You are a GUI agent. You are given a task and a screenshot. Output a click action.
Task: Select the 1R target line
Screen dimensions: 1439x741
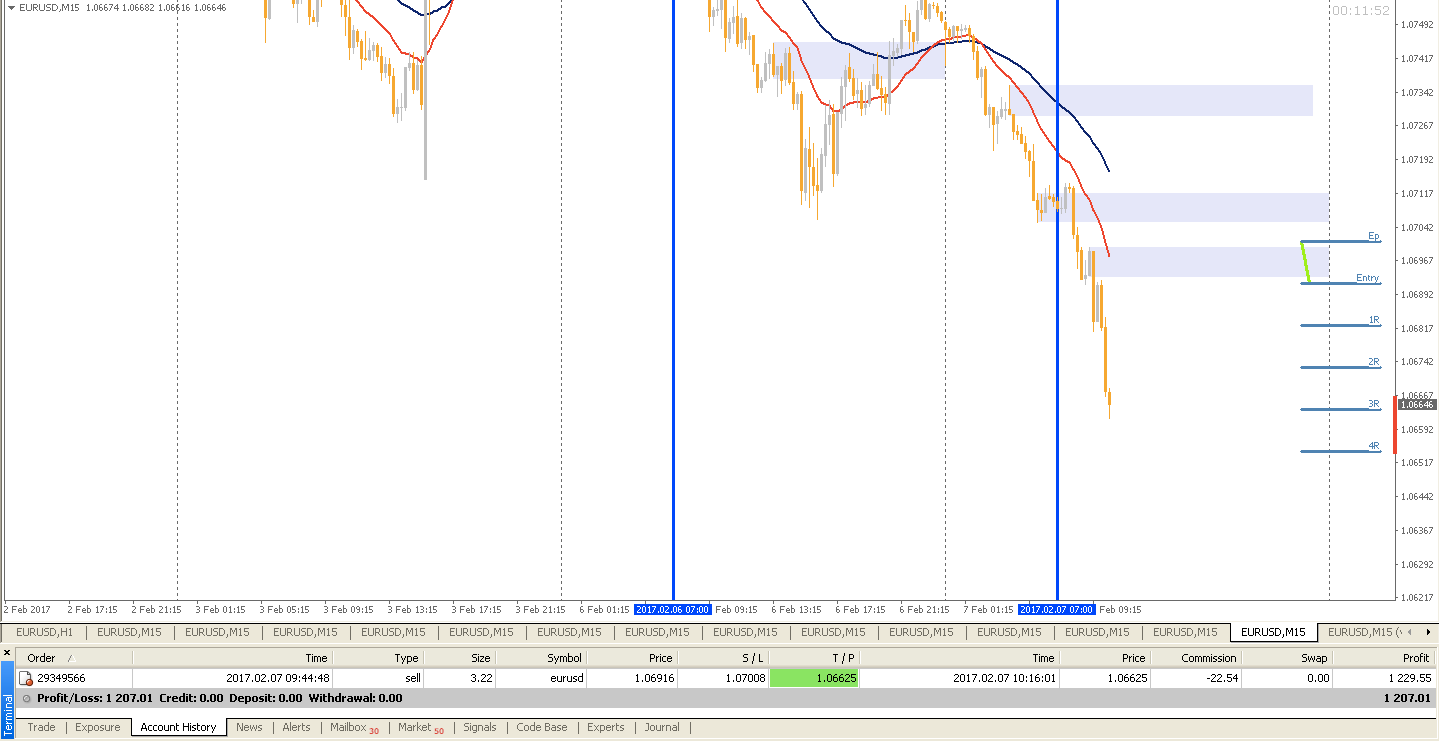click(x=1340, y=326)
